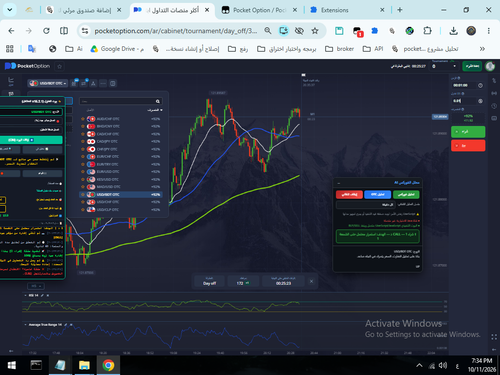The height and width of the screenshot is (375, 500).
Task: Open the history clock icon in right sidebar
Action: tap(494, 106)
